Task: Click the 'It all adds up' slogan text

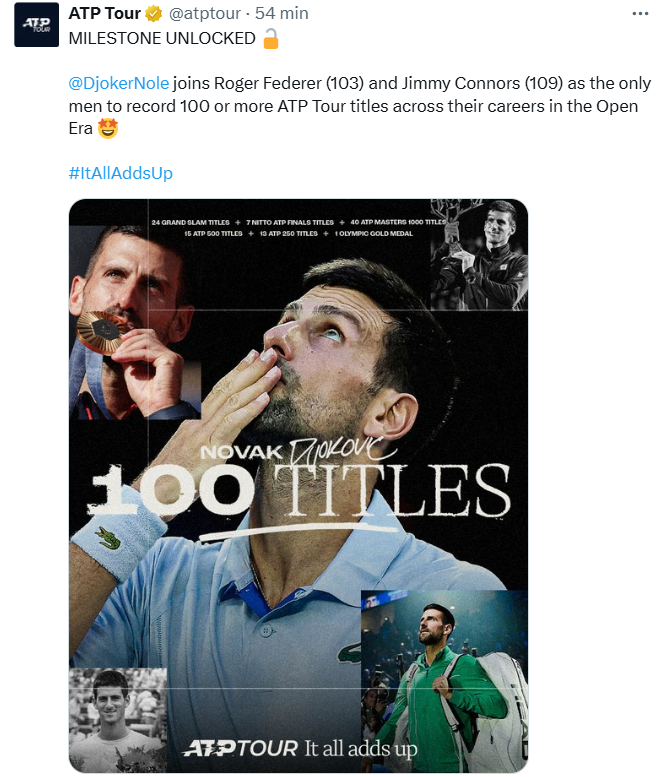Action: tap(361, 749)
